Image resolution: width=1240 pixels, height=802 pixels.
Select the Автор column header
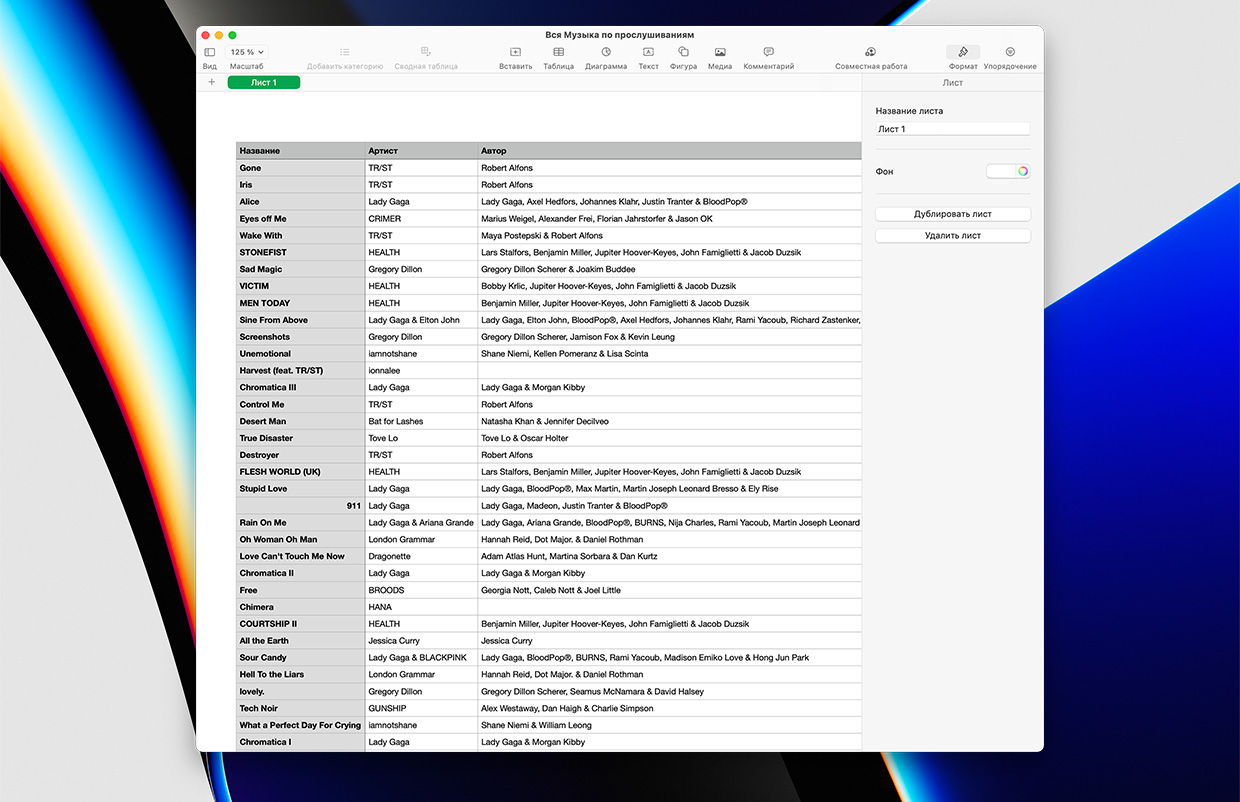pyautogui.click(x=669, y=151)
